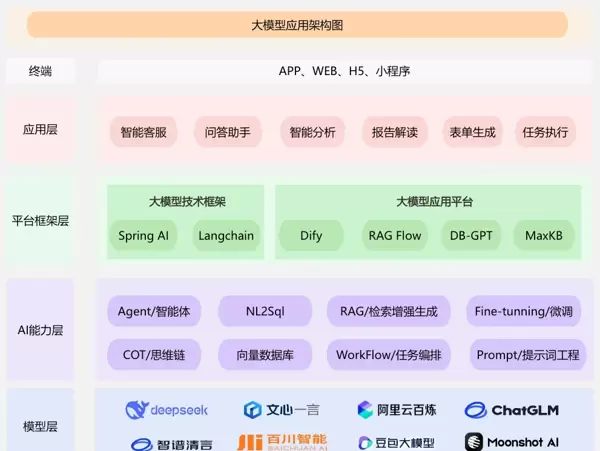Screen dimensions: 600x451
Task: Click the AI能力层 layer label
Action: pyautogui.click(x=40, y=330)
